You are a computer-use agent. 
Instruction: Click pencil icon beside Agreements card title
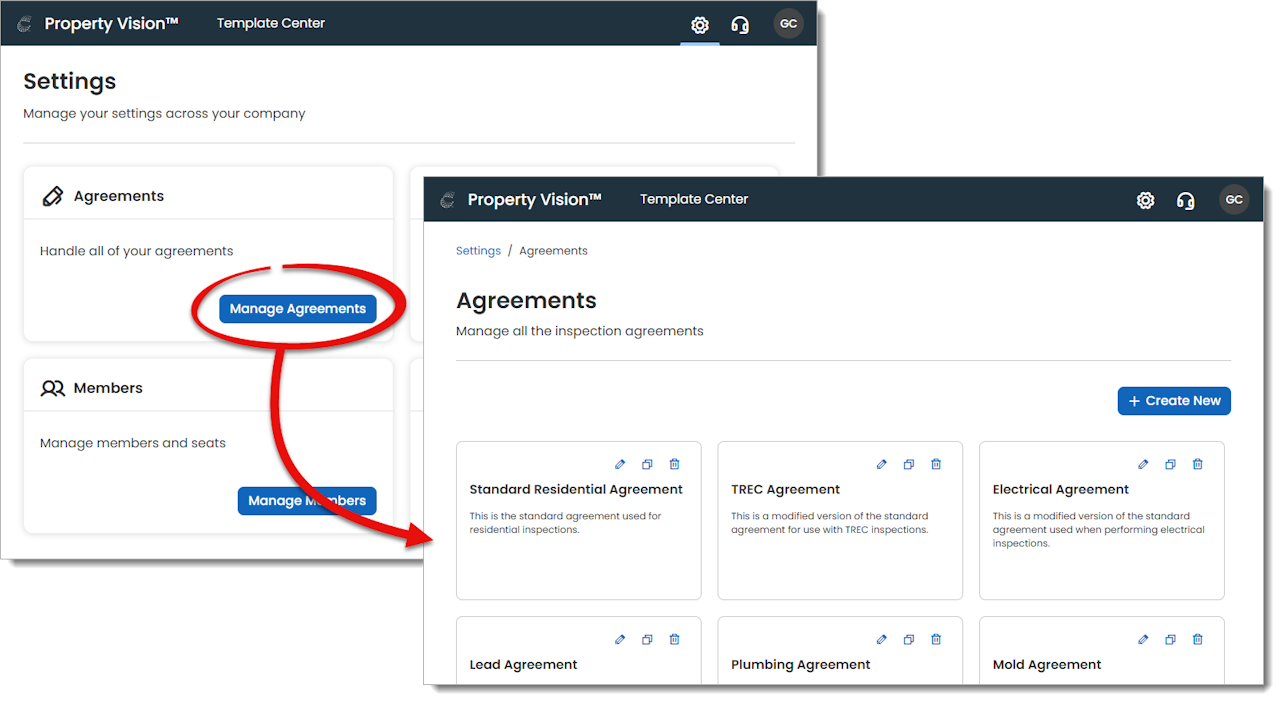[52, 196]
